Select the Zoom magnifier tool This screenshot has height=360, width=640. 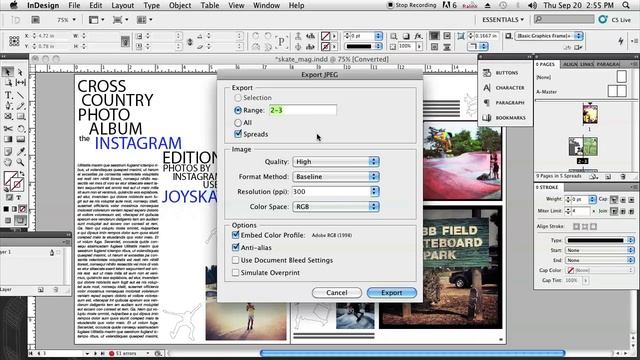20,162
